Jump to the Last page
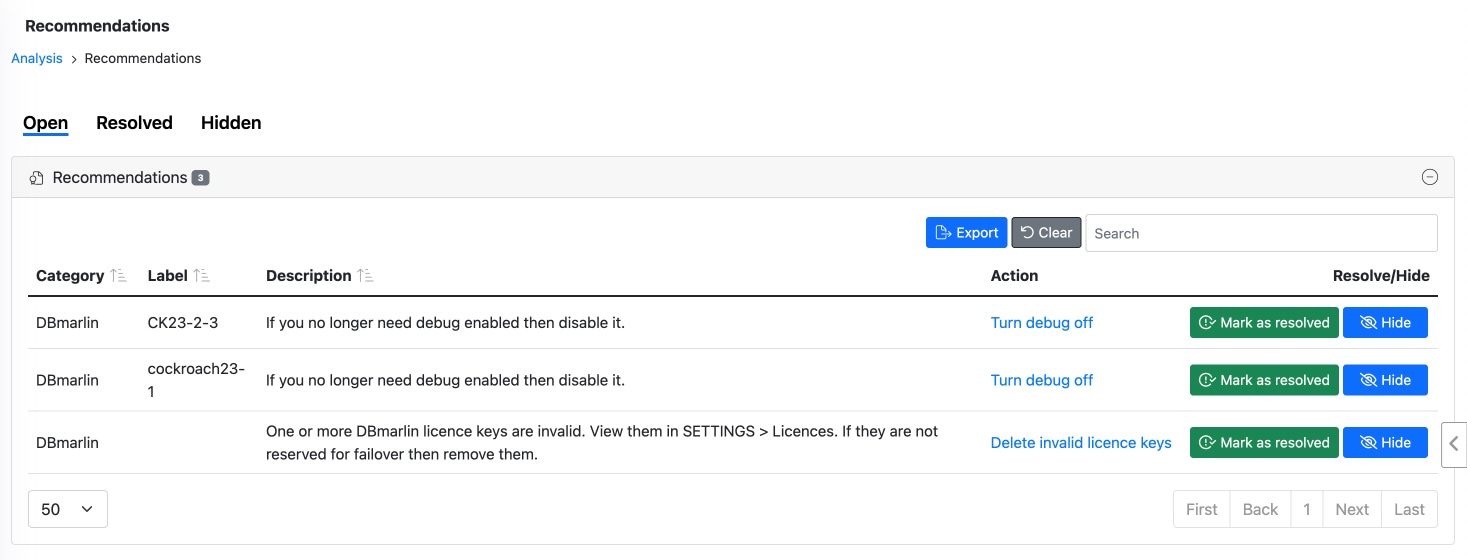 pos(1409,509)
